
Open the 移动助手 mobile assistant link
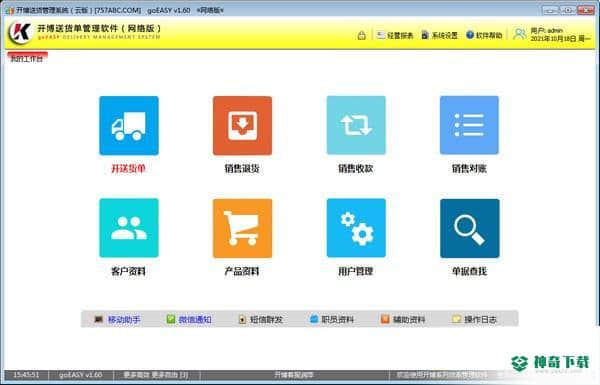(117, 319)
